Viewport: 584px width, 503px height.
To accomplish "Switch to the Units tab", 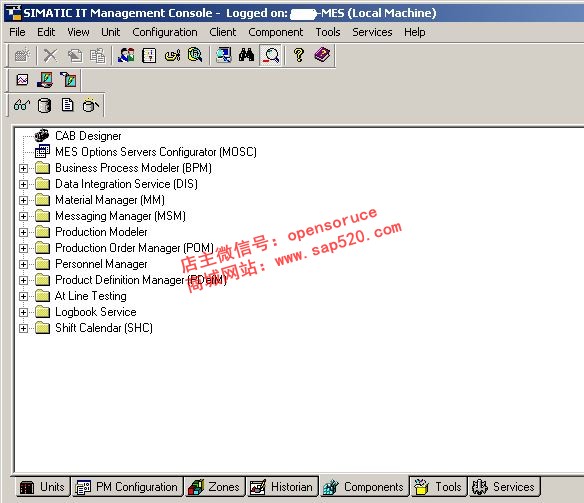I will (43, 487).
